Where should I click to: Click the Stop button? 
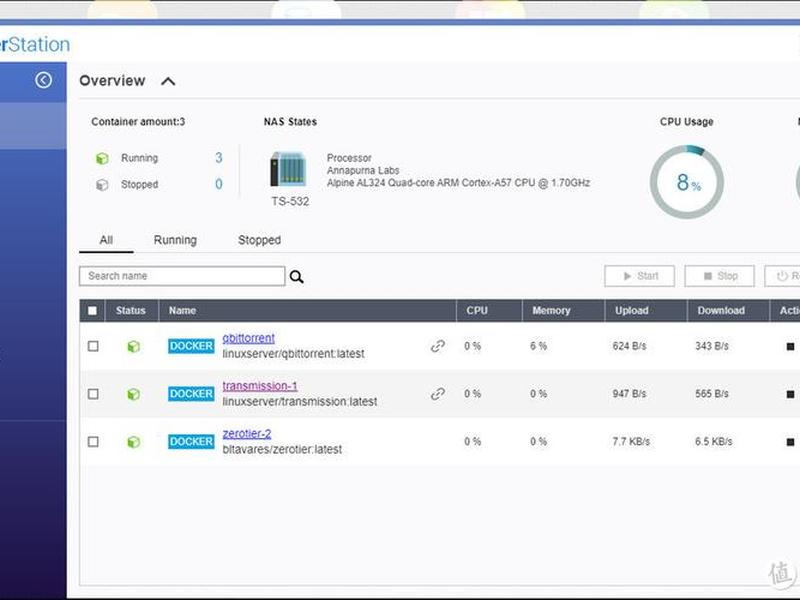coord(719,276)
